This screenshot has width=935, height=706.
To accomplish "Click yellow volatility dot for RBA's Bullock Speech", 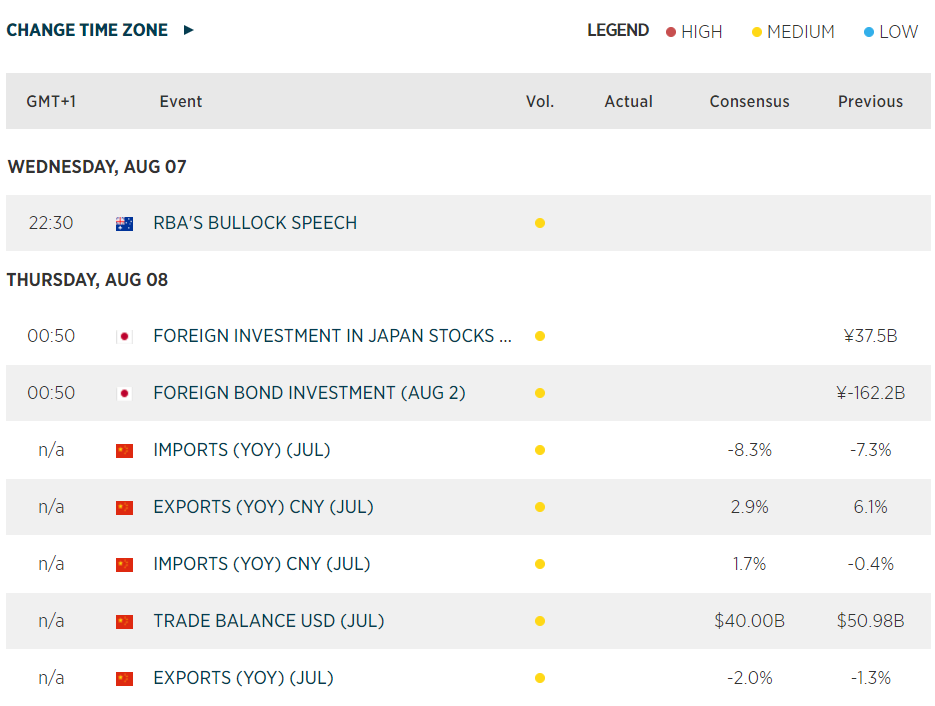I will click(540, 223).
